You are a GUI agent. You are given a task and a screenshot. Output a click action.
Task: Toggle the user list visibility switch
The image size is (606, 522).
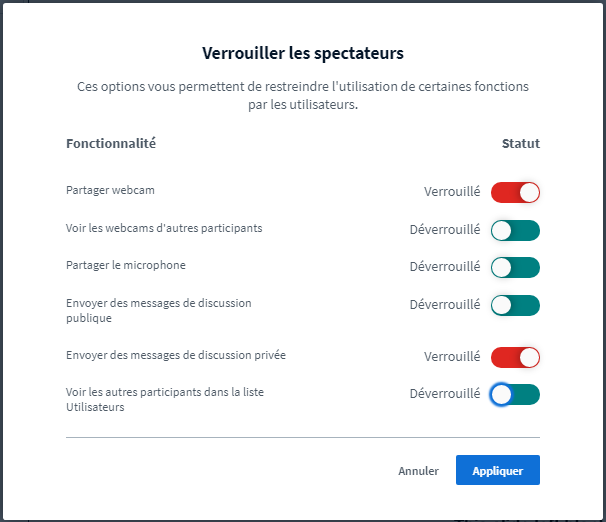coord(515,395)
